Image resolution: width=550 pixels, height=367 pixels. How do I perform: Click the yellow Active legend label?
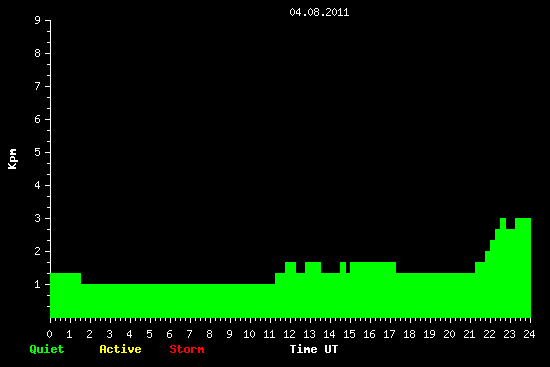(120, 349)
